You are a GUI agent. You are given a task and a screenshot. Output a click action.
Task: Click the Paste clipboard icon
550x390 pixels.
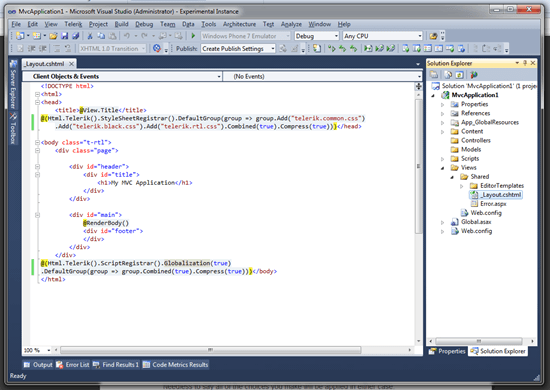[112, 36]
